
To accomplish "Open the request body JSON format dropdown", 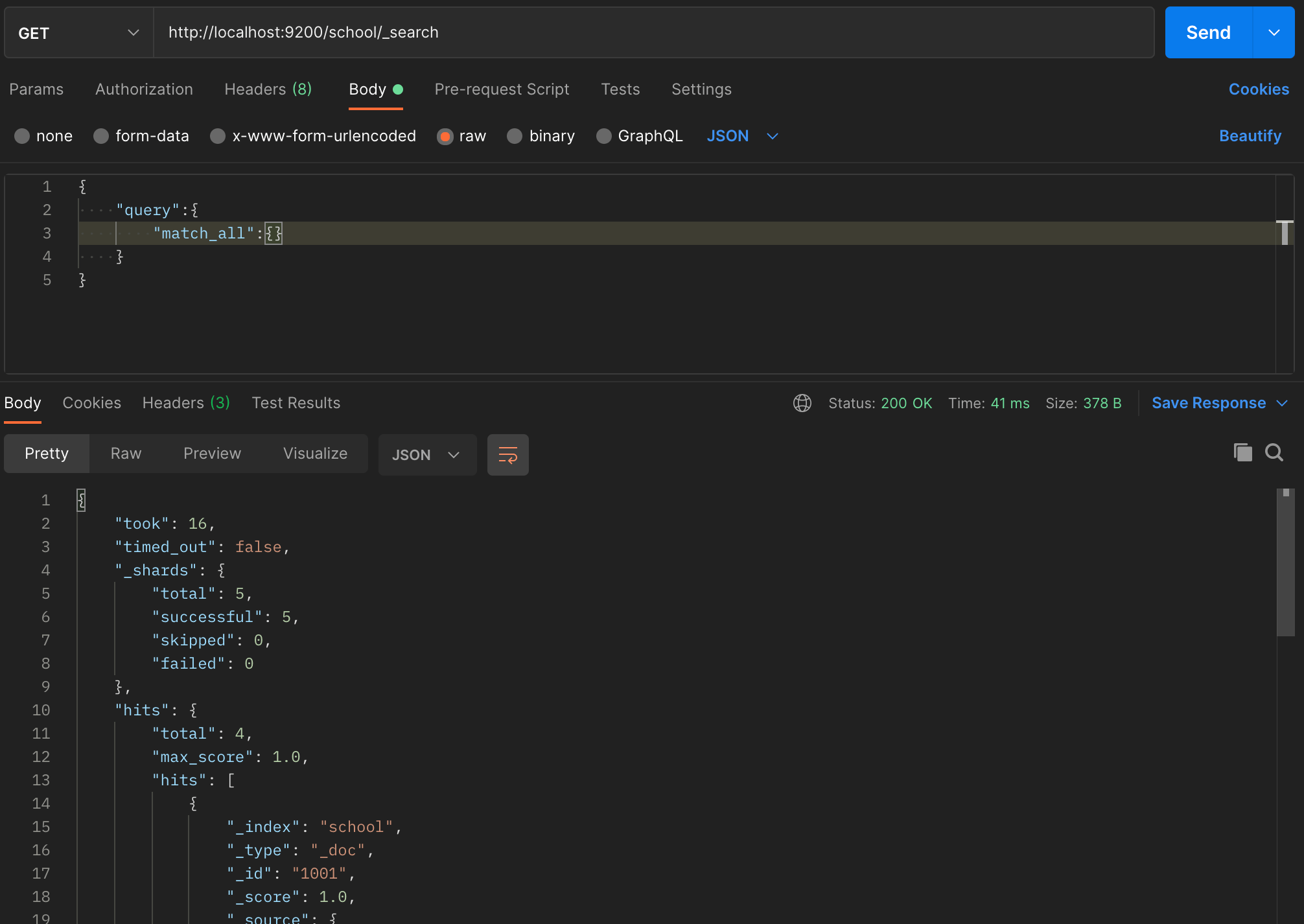I will (742, 136).
